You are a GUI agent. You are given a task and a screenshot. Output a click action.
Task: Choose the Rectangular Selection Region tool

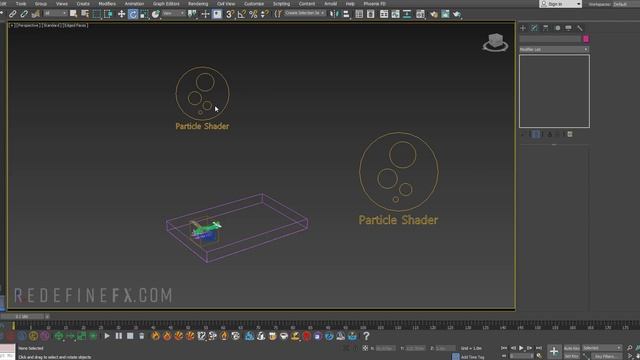tap(96, 14)
